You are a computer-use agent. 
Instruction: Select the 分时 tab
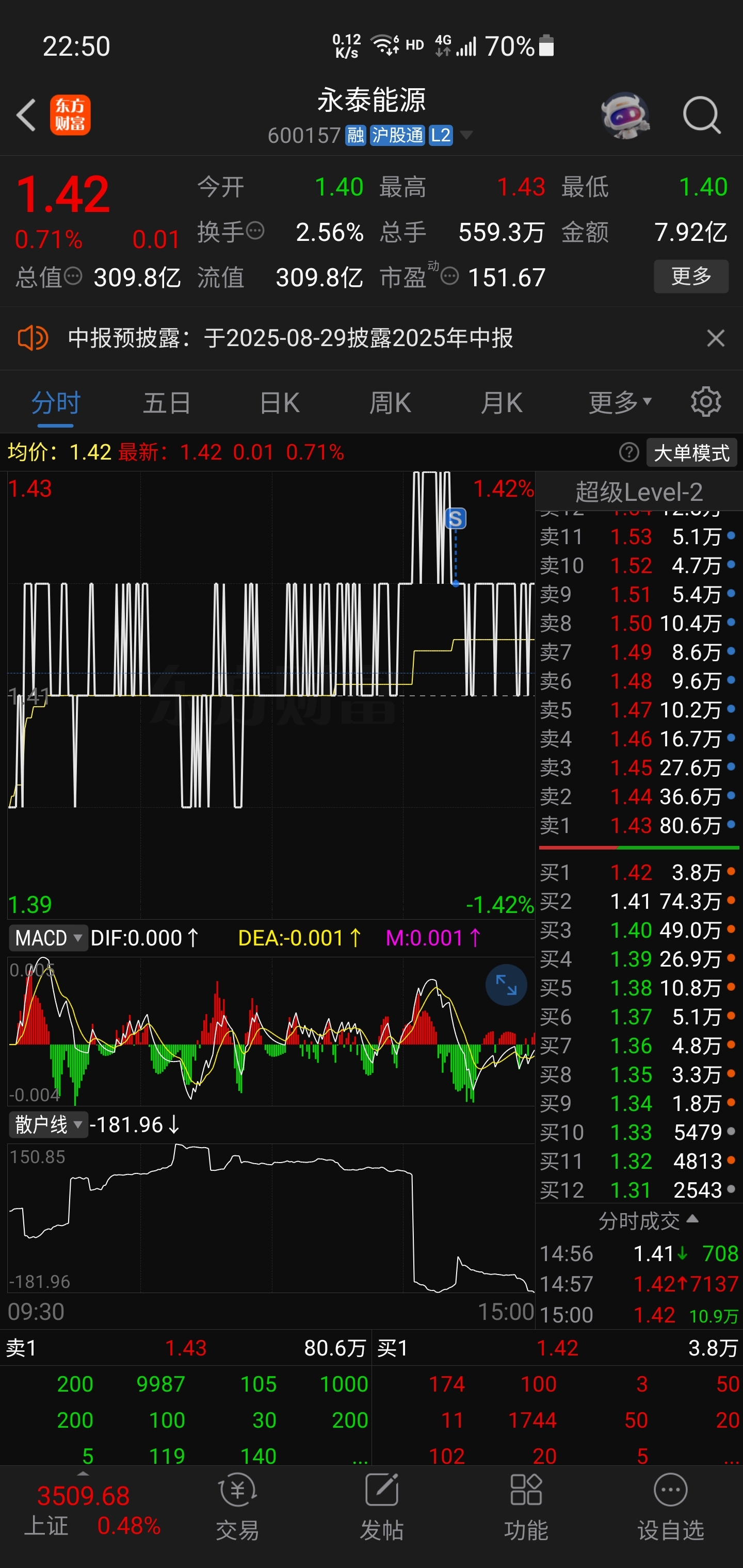point(55,402)
